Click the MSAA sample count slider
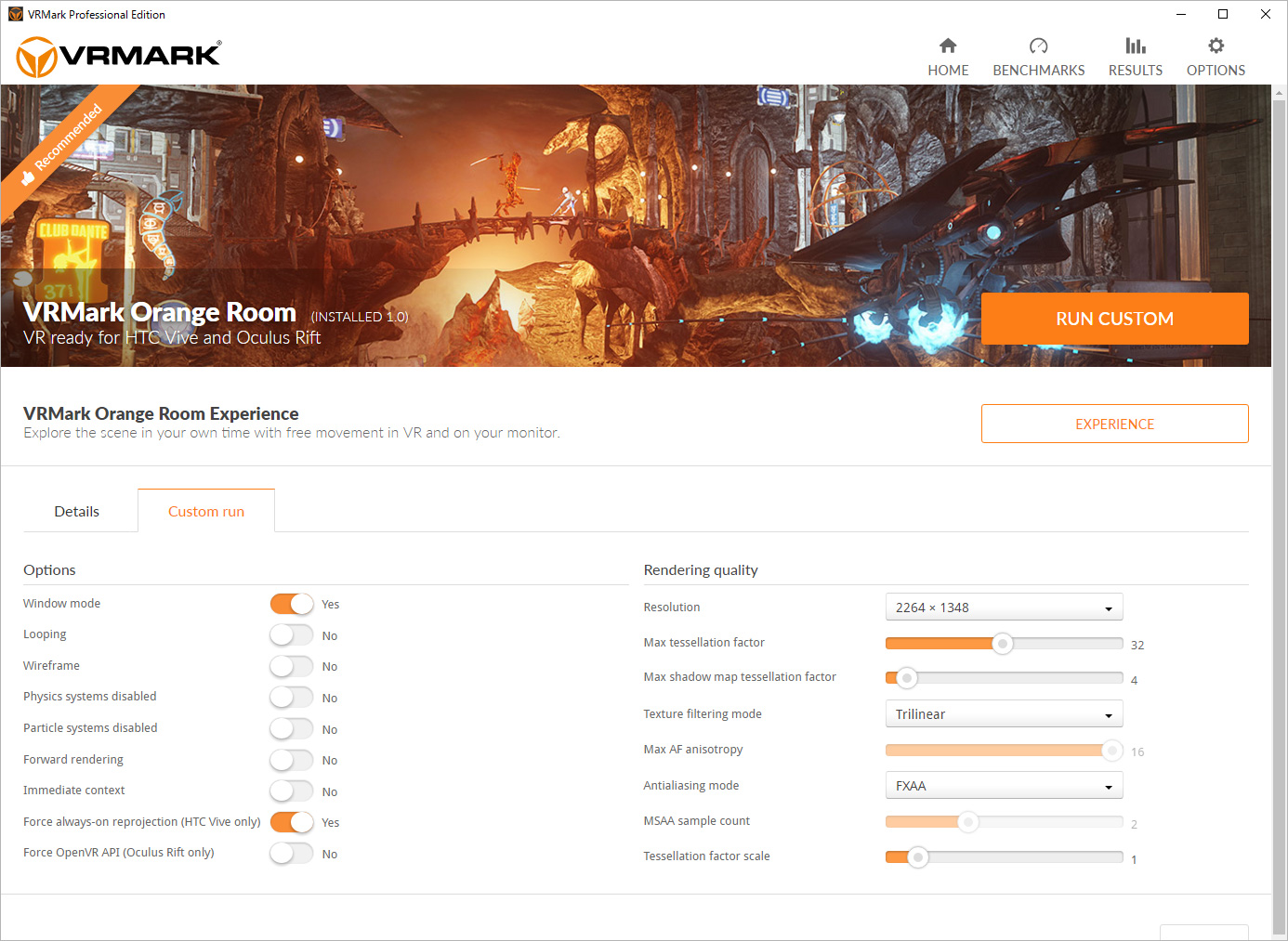Viewport: 1288px width, 941px height. point(1004,821)
